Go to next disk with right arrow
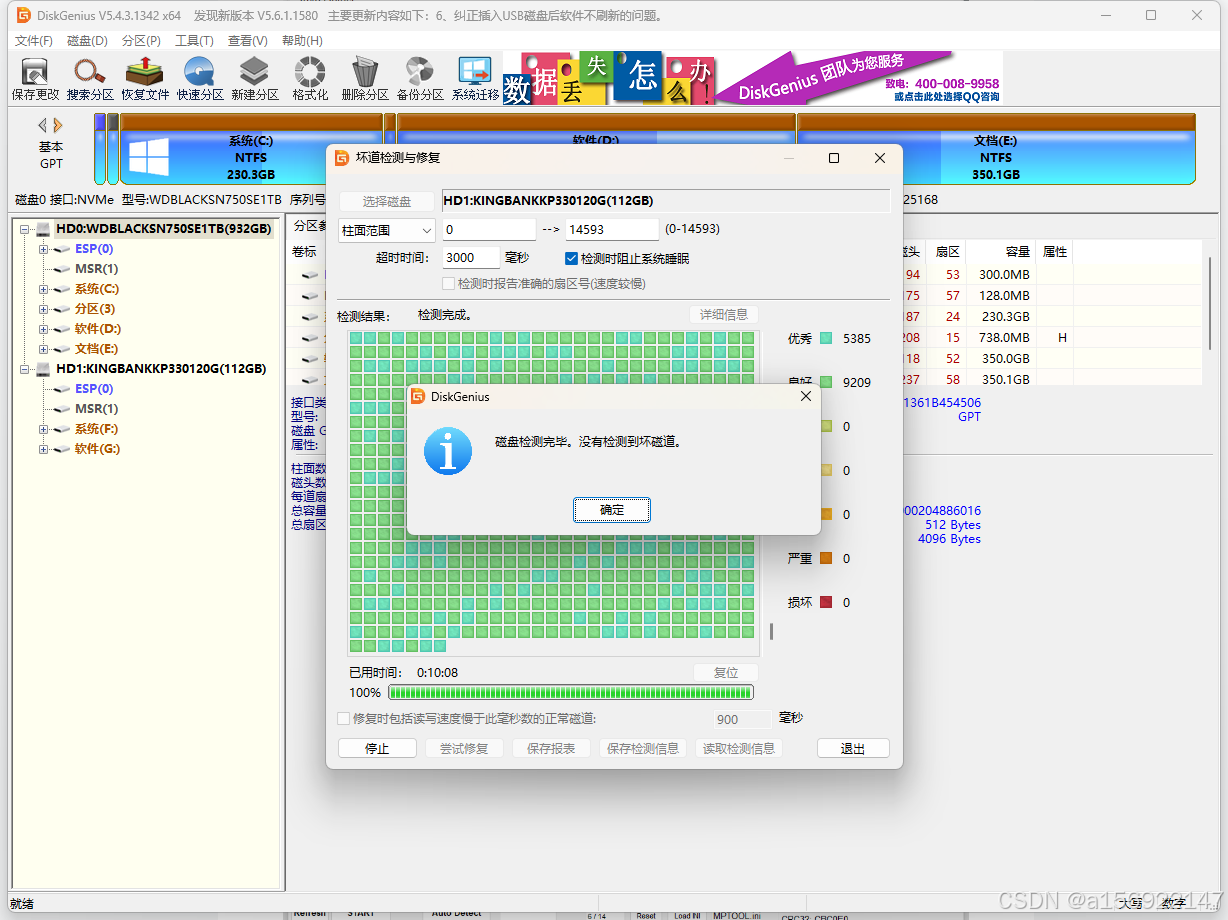The image size is (1228, 920). coord(58,125)
